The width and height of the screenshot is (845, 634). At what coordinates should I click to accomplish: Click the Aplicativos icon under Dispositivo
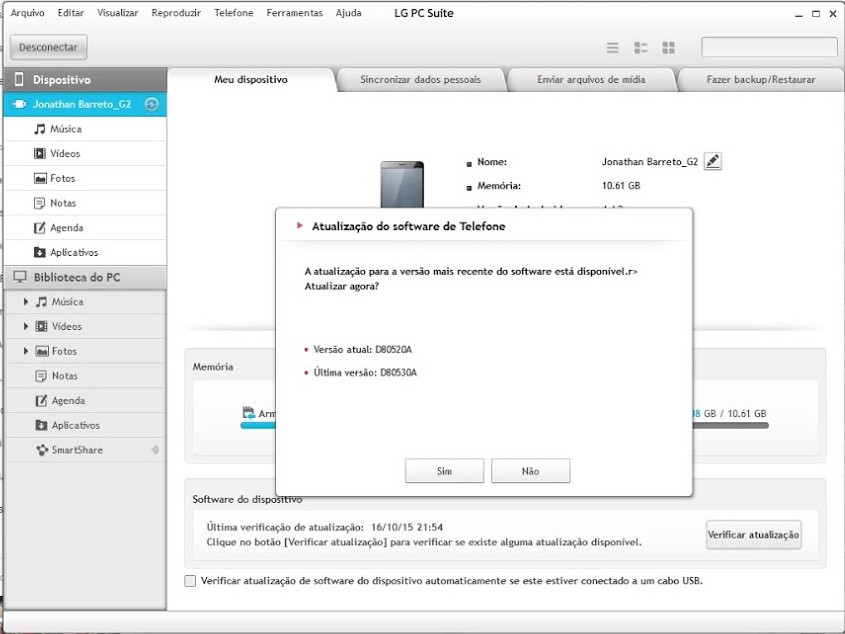pos(39,252)
